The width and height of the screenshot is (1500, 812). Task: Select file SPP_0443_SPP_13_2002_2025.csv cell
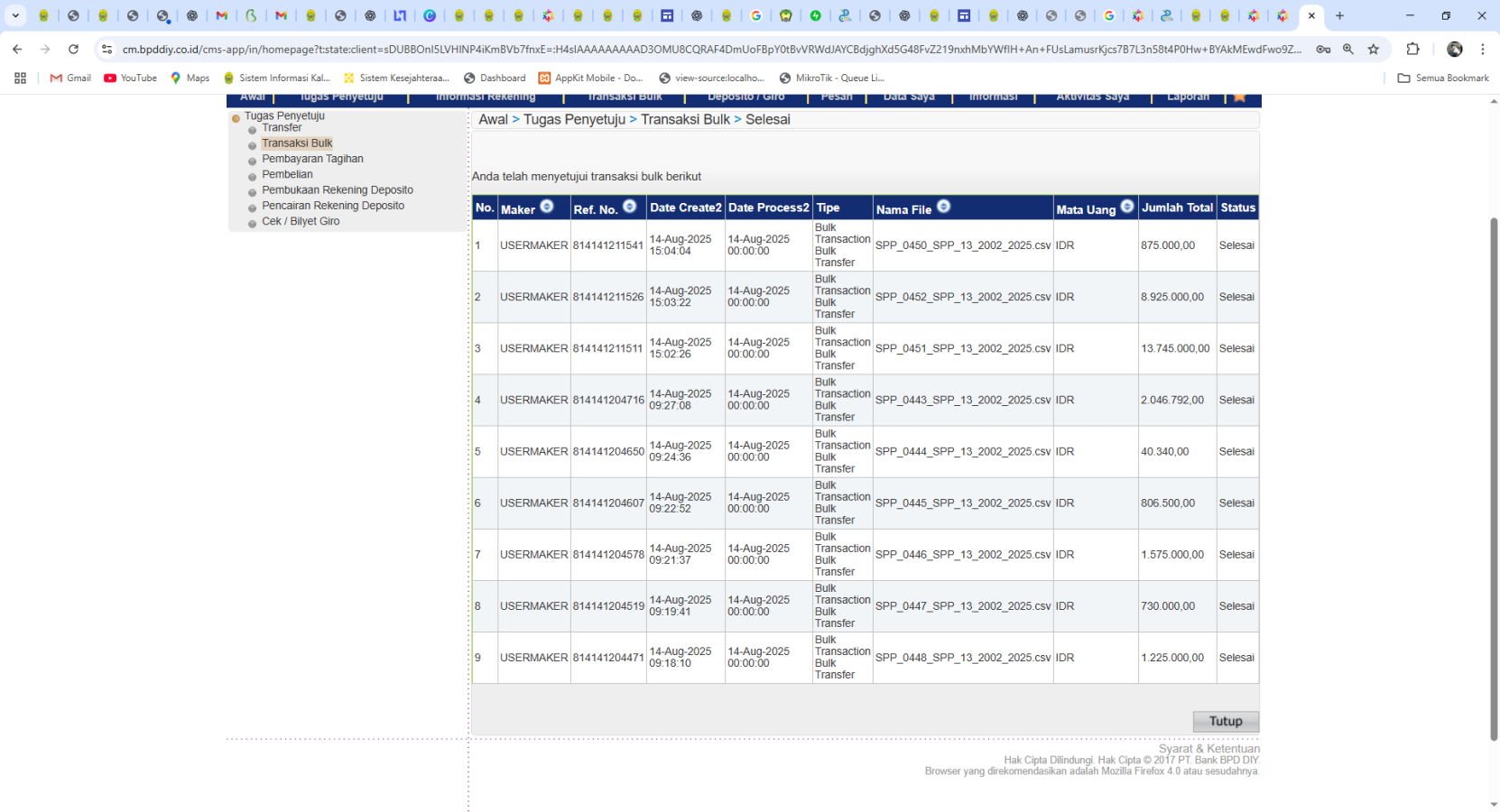point(963,400)
